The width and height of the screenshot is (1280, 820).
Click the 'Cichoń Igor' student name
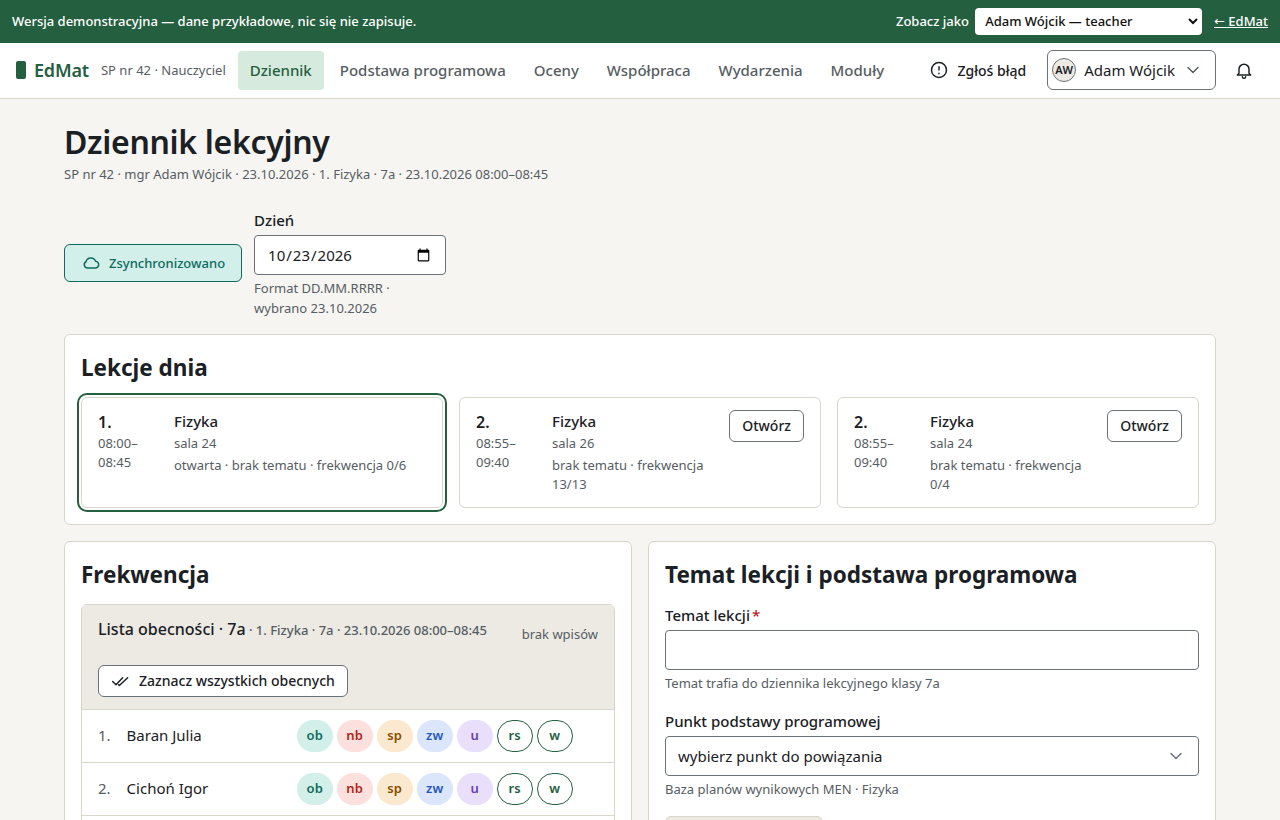[x=168, y=789]
